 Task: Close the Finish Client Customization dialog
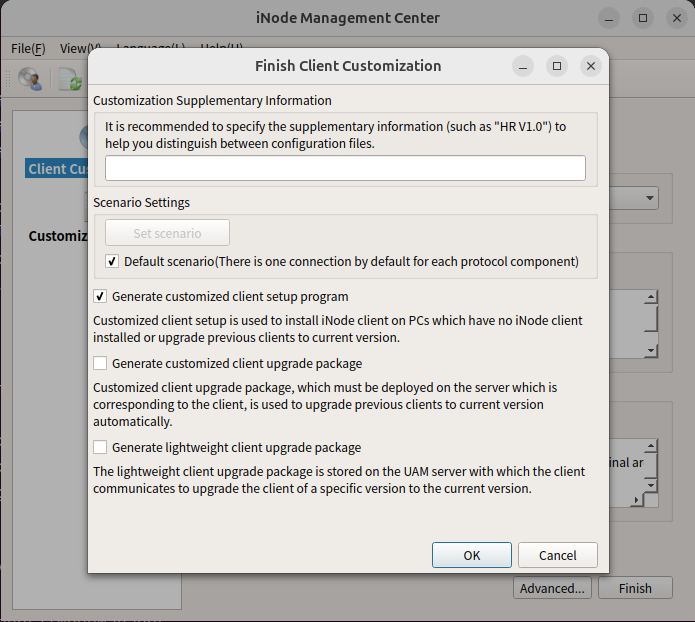coord(591,66)
